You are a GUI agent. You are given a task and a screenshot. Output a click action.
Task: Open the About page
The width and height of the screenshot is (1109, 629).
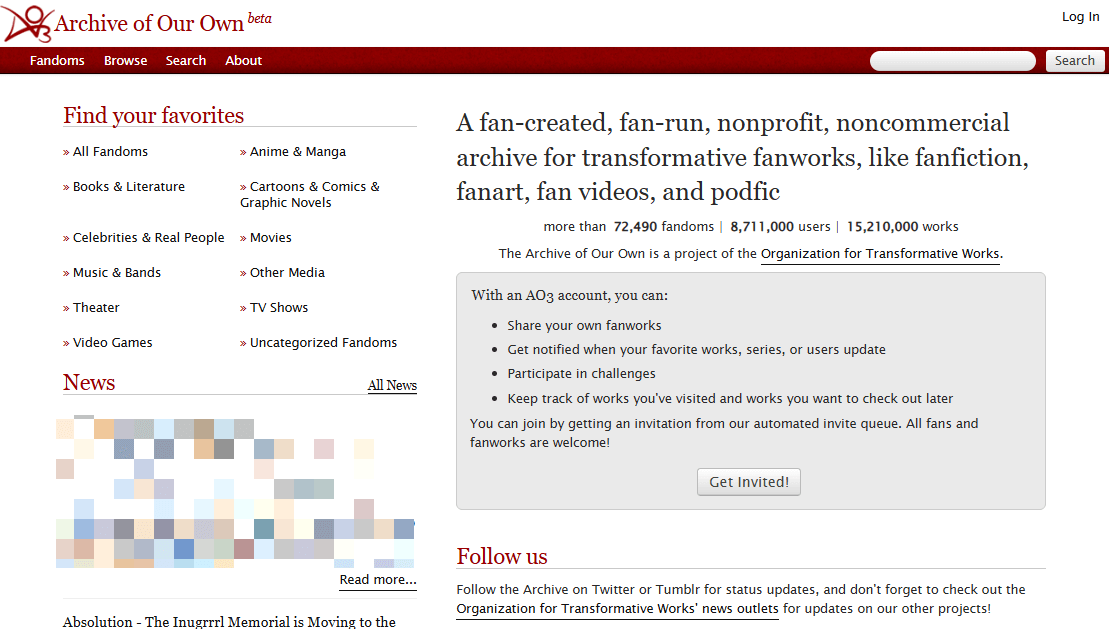(243, 60)
